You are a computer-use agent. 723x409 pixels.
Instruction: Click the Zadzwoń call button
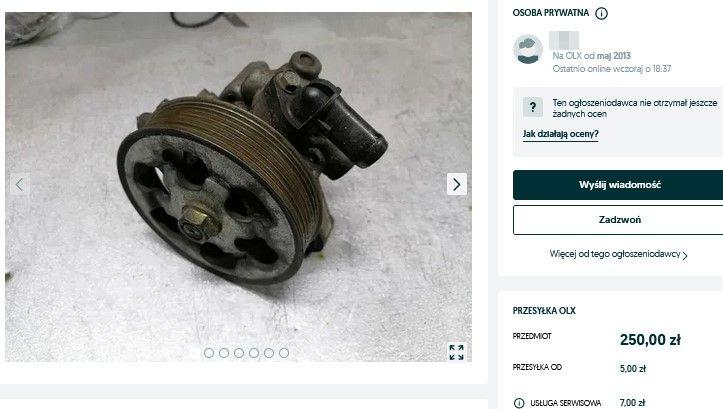618,220
